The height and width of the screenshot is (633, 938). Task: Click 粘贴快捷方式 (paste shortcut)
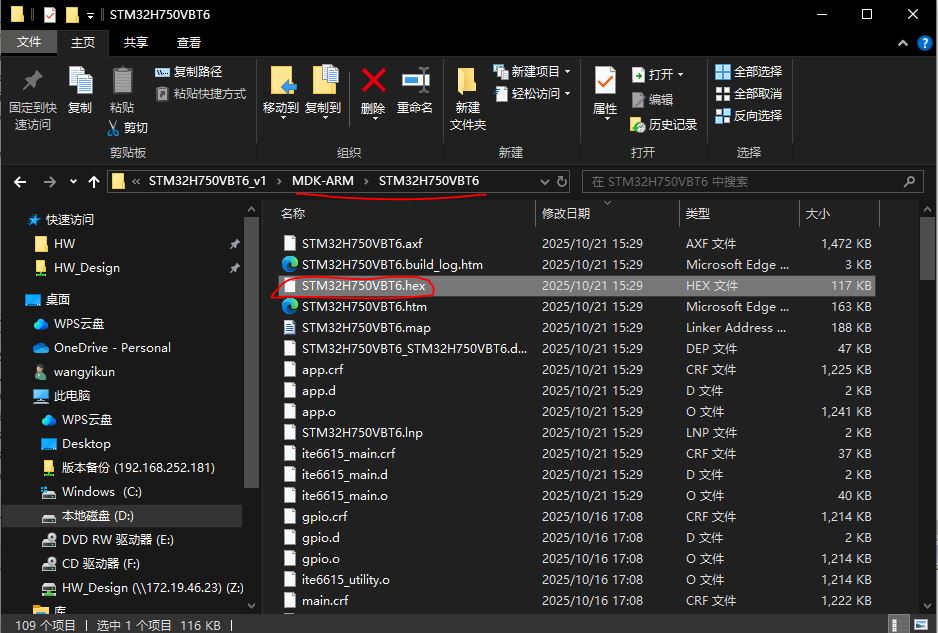[200, 94]
